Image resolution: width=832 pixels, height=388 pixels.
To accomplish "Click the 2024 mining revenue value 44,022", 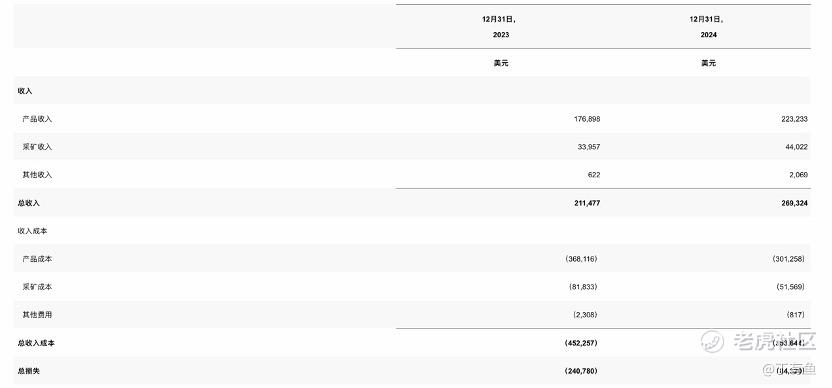I will pos(796,147).
